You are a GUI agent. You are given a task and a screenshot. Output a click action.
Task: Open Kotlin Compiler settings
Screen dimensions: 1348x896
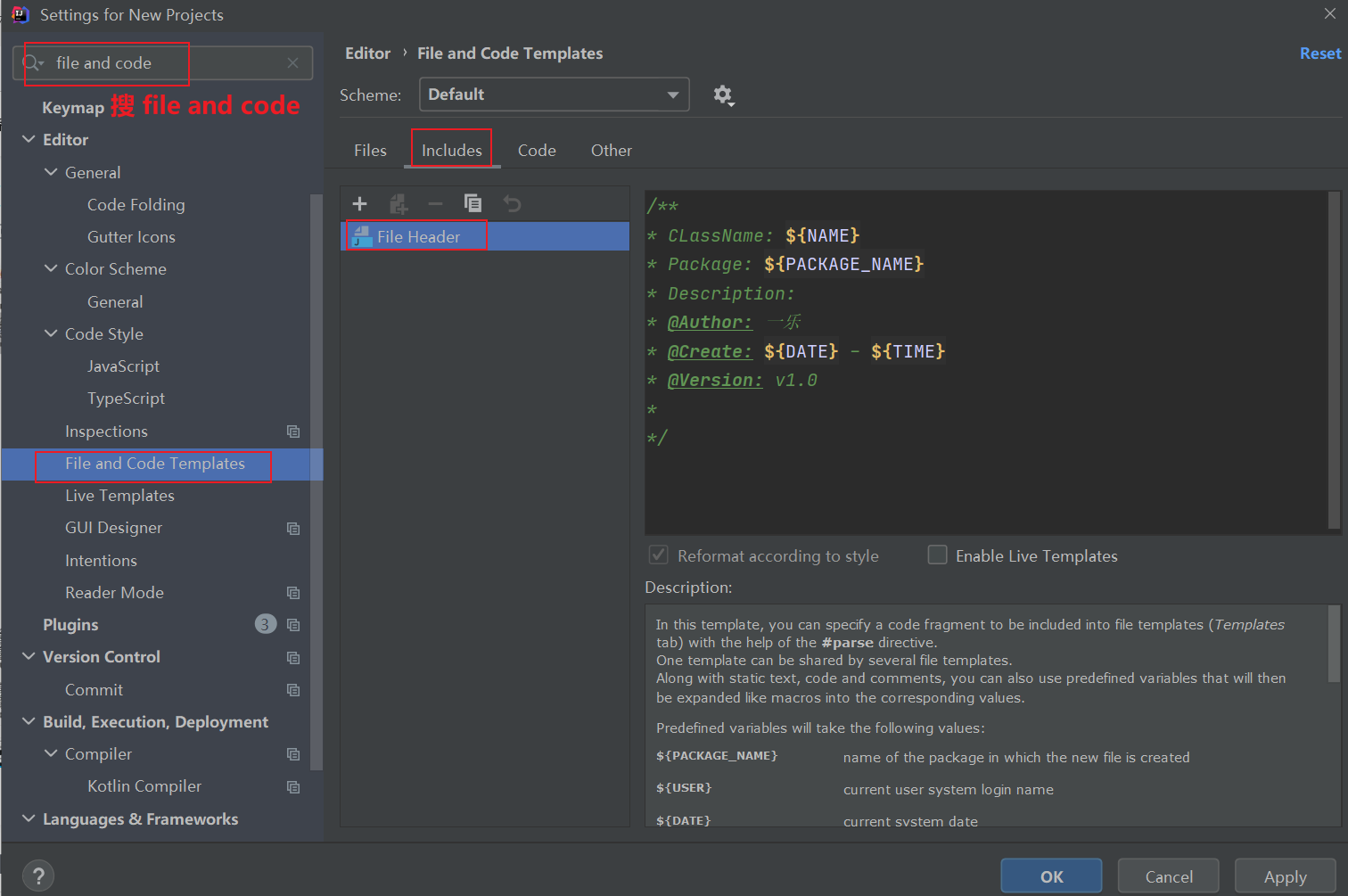pos(144,786)
